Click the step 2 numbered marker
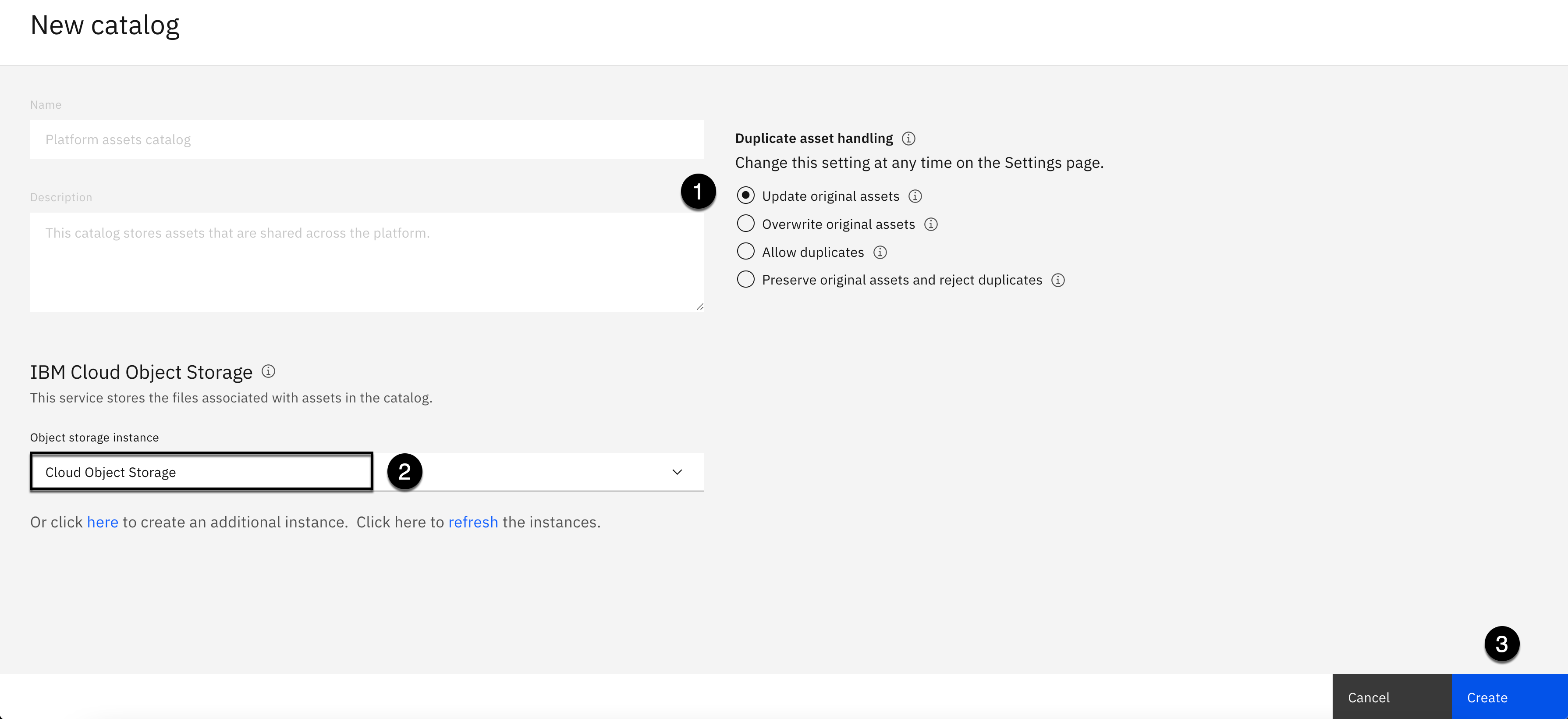 [405, 471]
